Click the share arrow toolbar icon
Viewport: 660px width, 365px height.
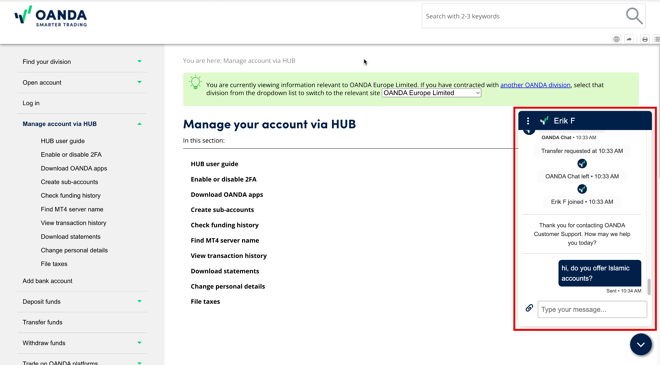click(x=629, y=39)
